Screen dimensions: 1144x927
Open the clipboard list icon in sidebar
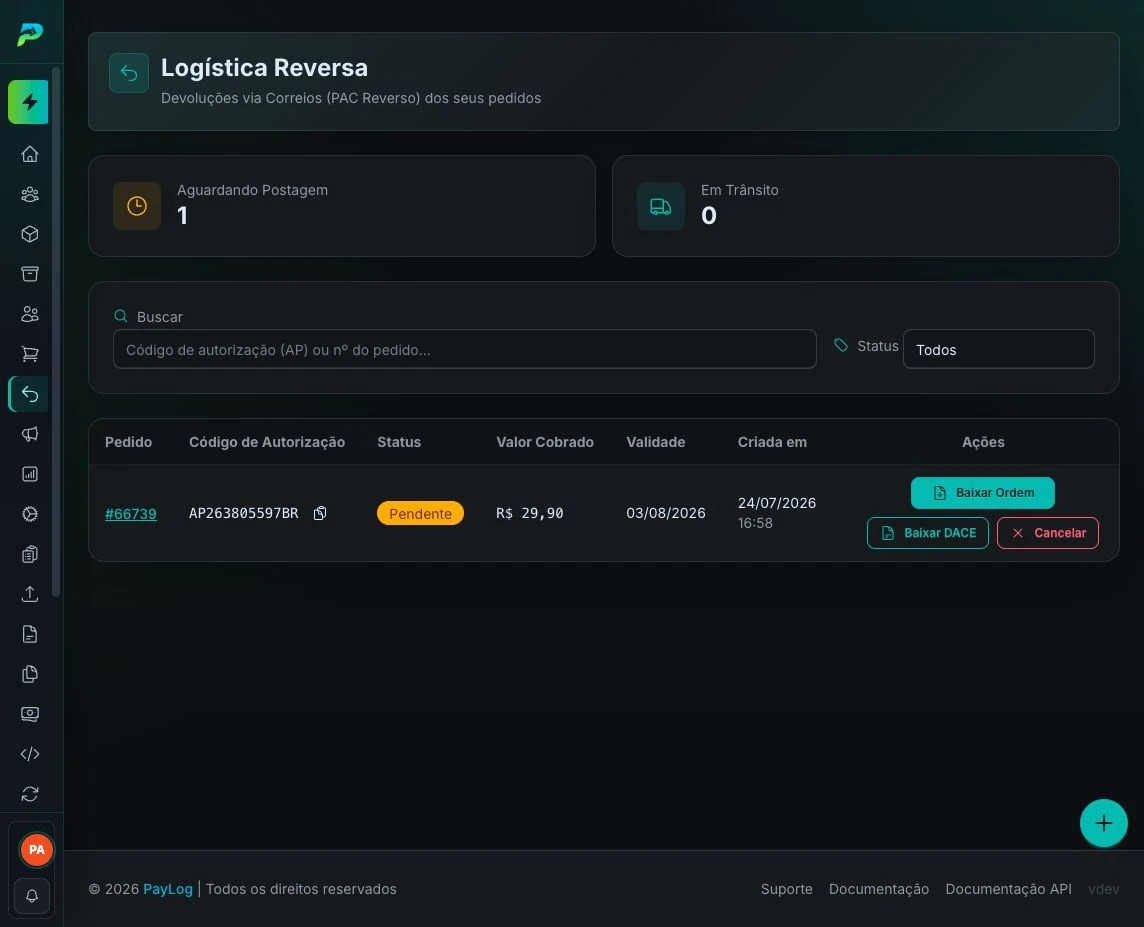click(30, 554)
